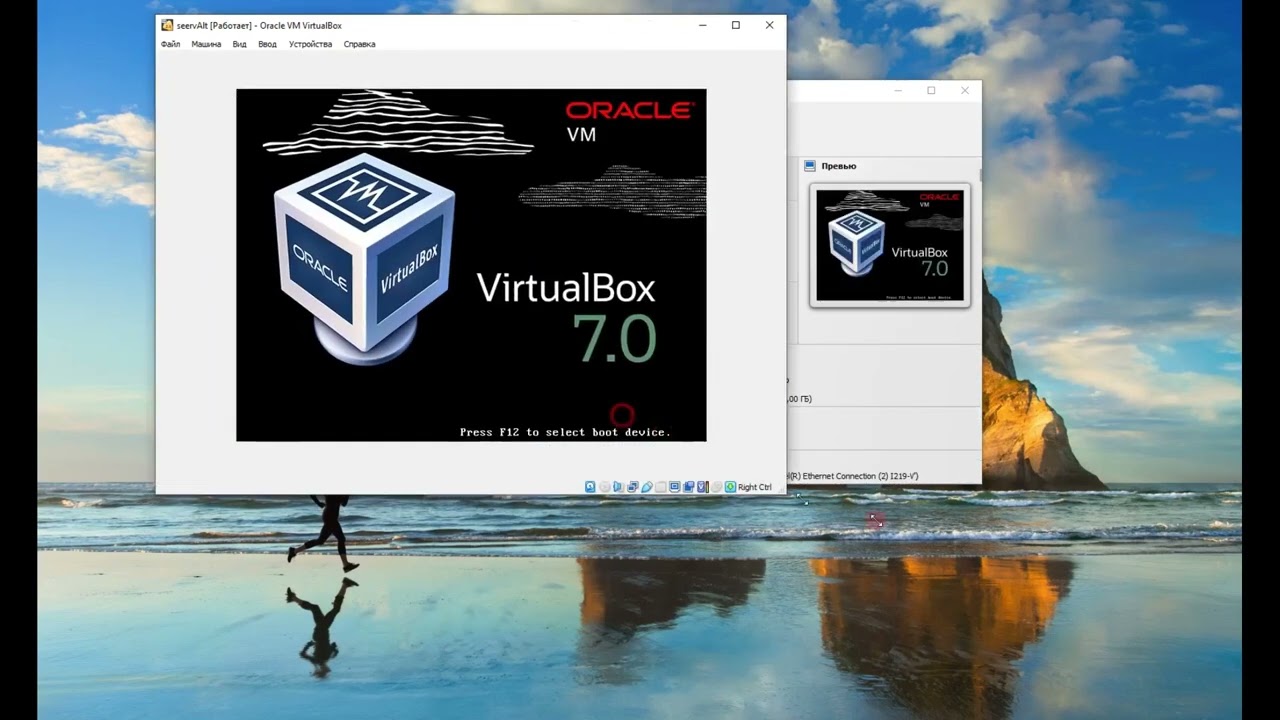Click inside the VM boot screen
This screenshot has height=720, width=1280.
coord(471,265)
